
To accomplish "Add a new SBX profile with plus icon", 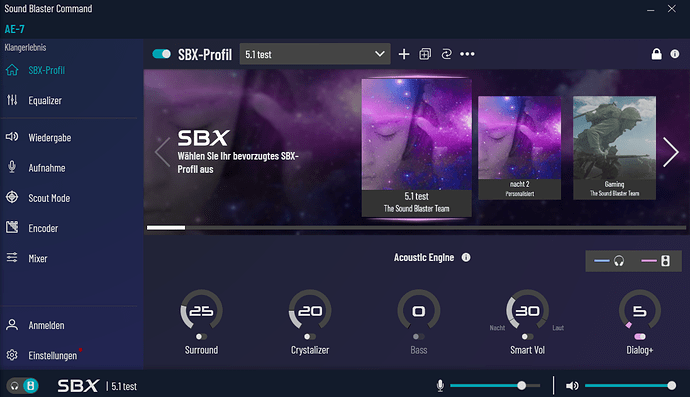I will [404, 54].
